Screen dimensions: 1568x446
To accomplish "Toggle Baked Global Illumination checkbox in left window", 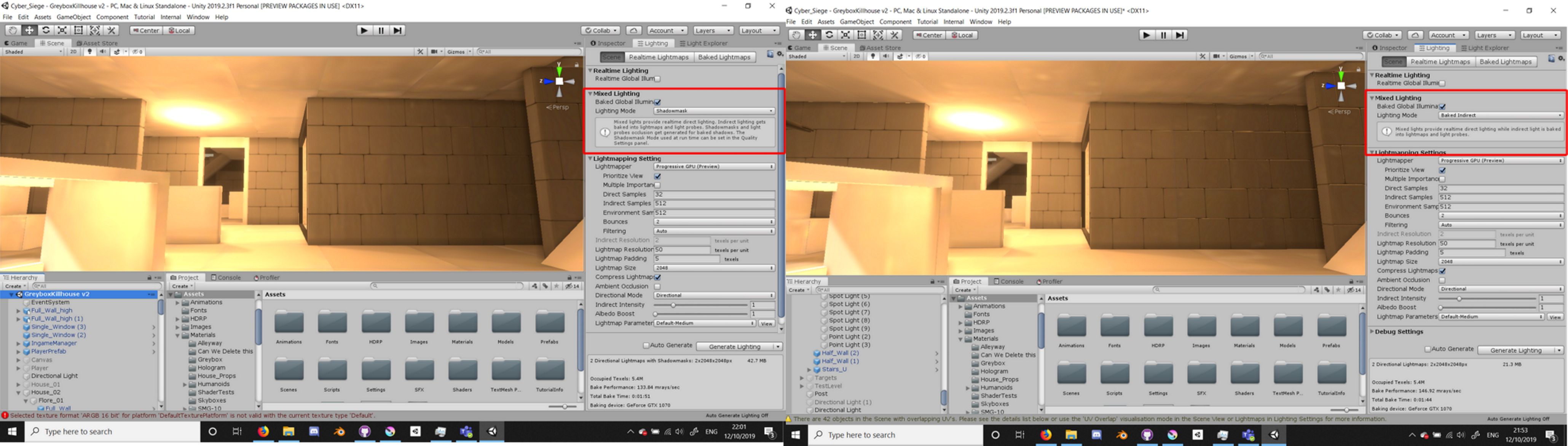I will pos(657,102).
